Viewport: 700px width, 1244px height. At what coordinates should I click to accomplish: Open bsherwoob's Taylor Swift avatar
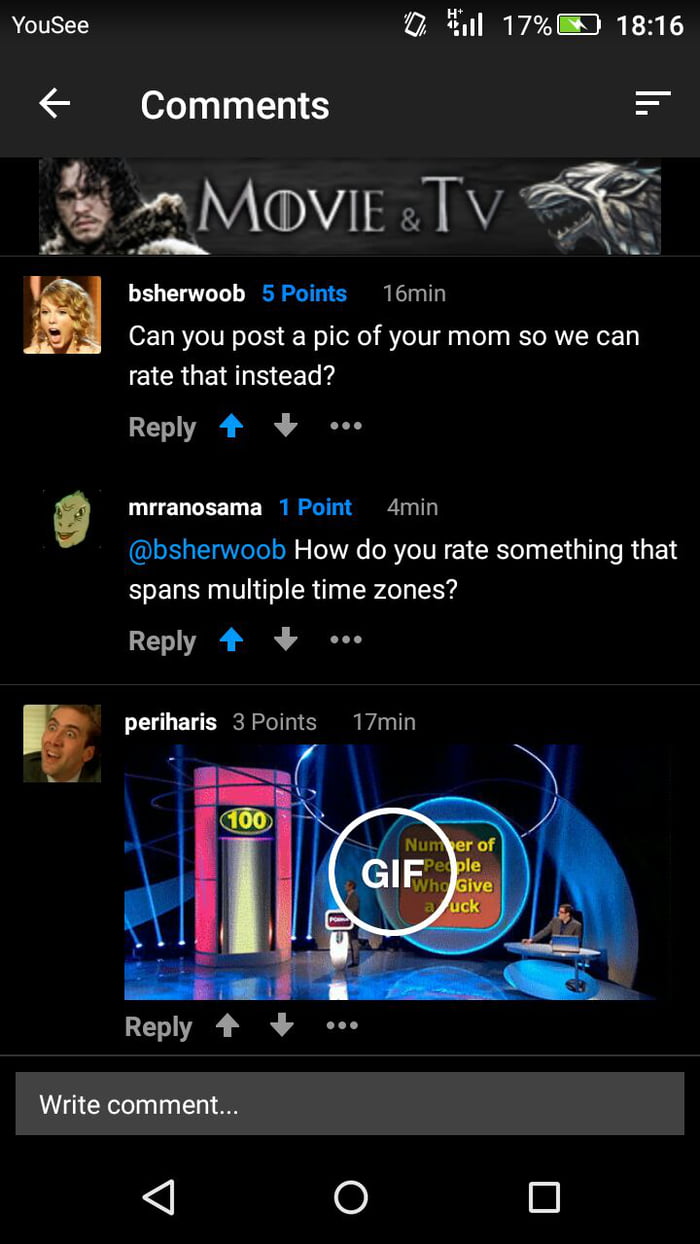pyautogui.click(x=62, y=313)
